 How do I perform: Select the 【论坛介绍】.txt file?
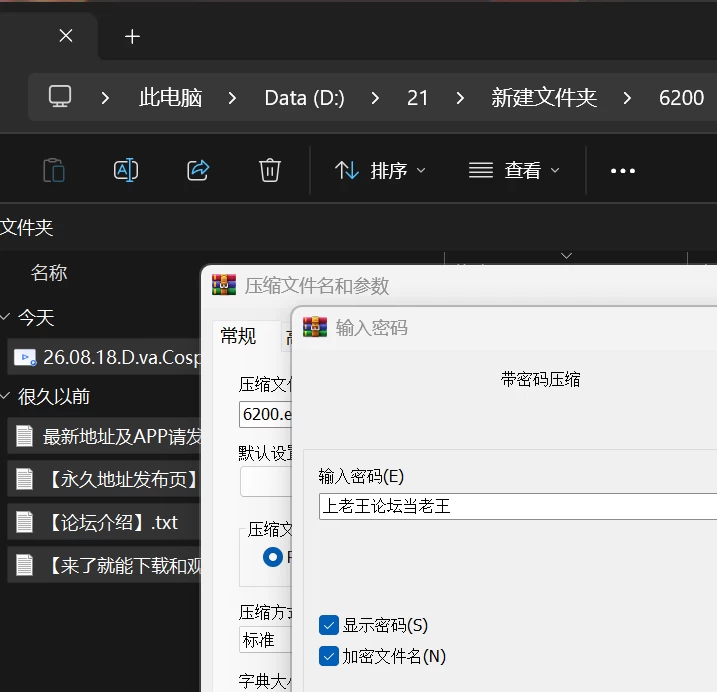tap(104, 522)
